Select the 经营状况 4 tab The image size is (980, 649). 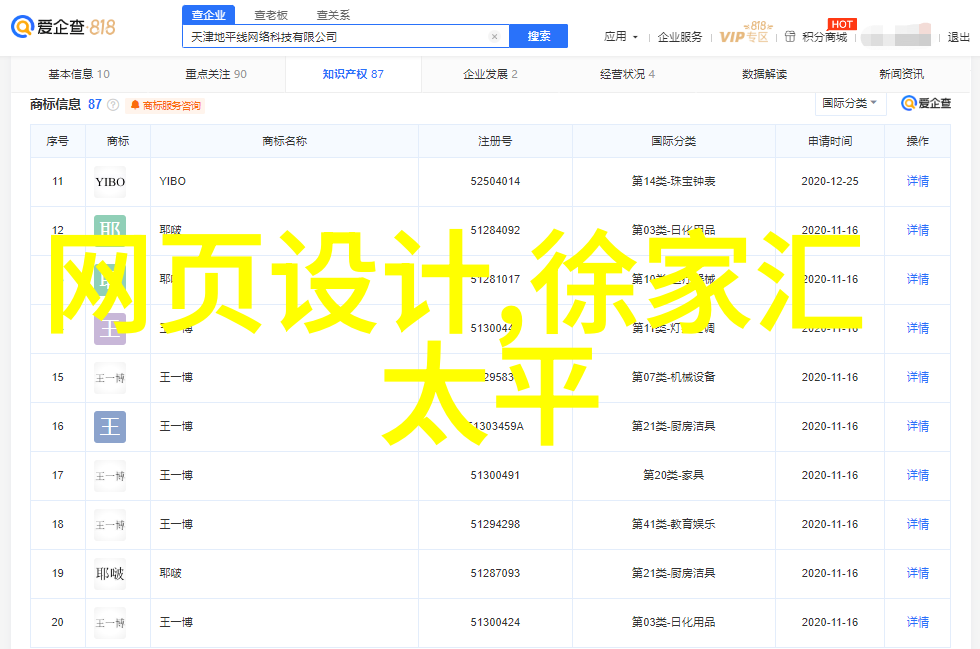(628, 74)
